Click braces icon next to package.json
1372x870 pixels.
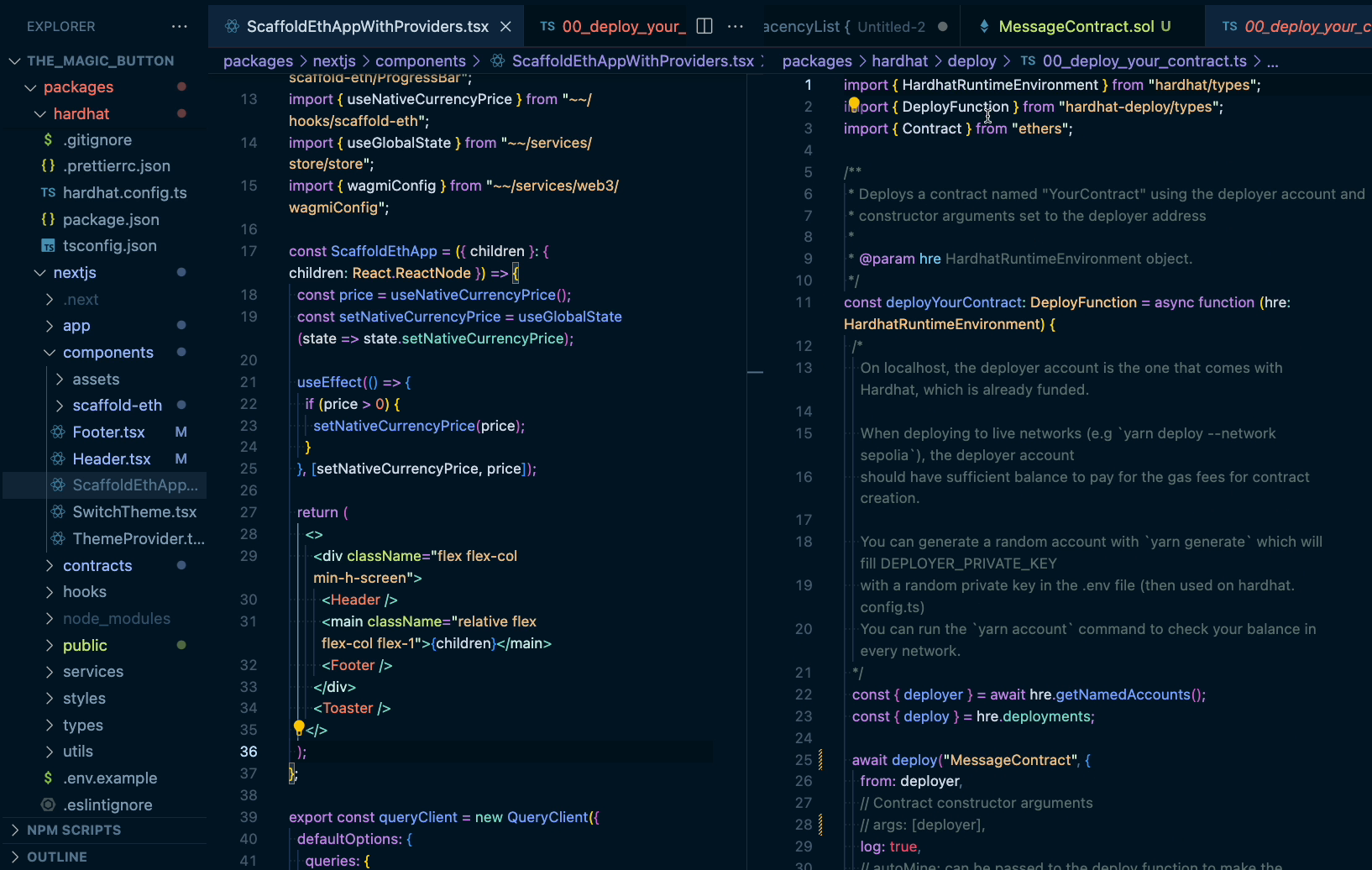click(x=48, y=219)
